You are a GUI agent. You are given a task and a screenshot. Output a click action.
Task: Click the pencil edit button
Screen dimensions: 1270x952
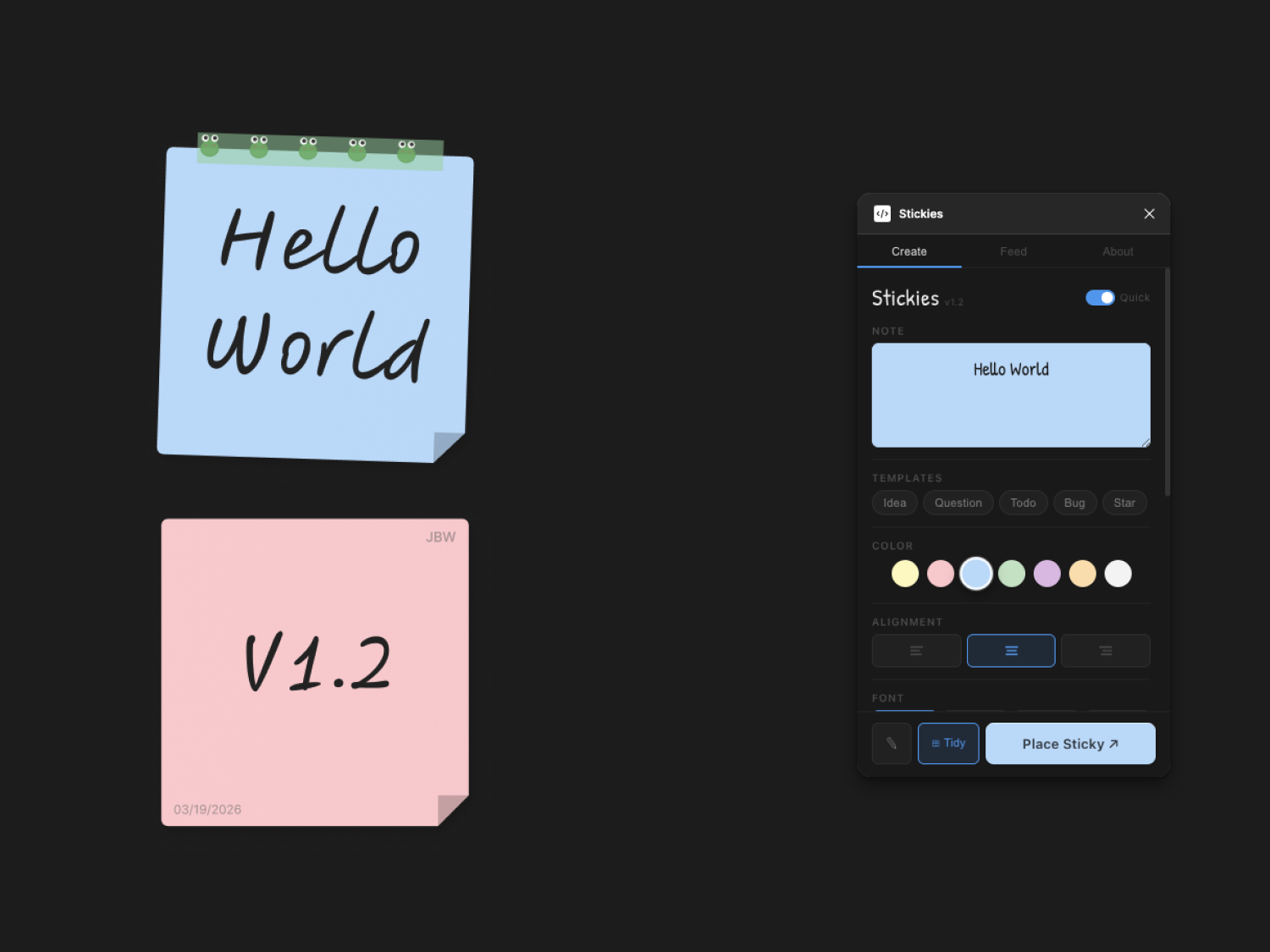point(892,744)
